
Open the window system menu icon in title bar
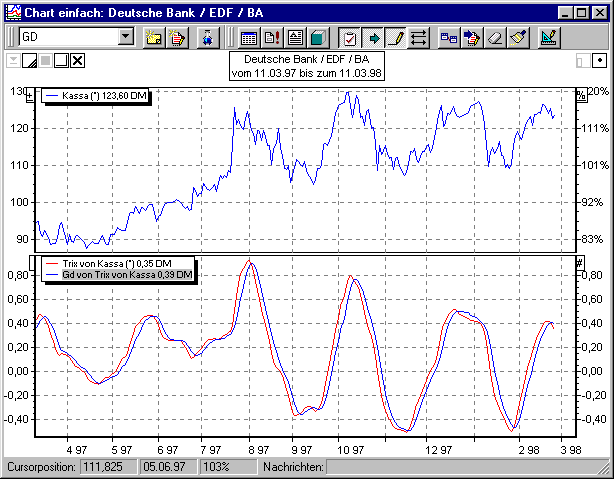(x=11, y=11)
